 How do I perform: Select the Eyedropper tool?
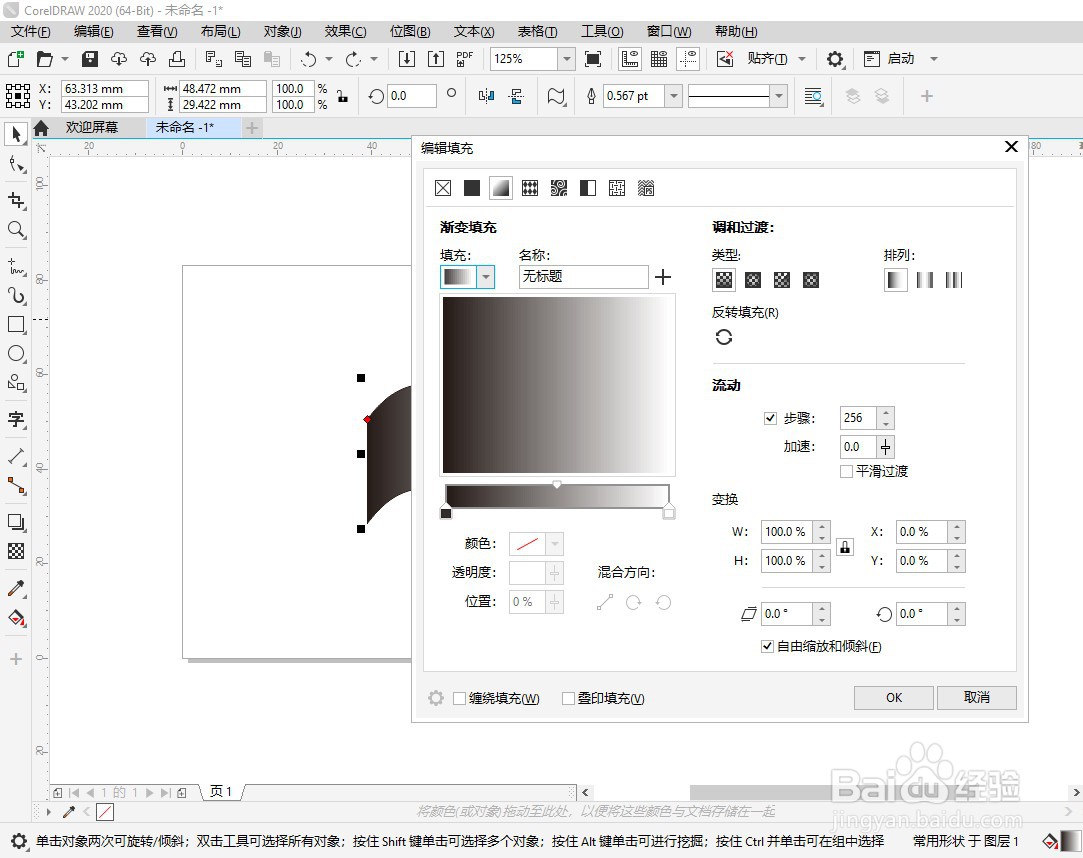[x=16, y=587]
